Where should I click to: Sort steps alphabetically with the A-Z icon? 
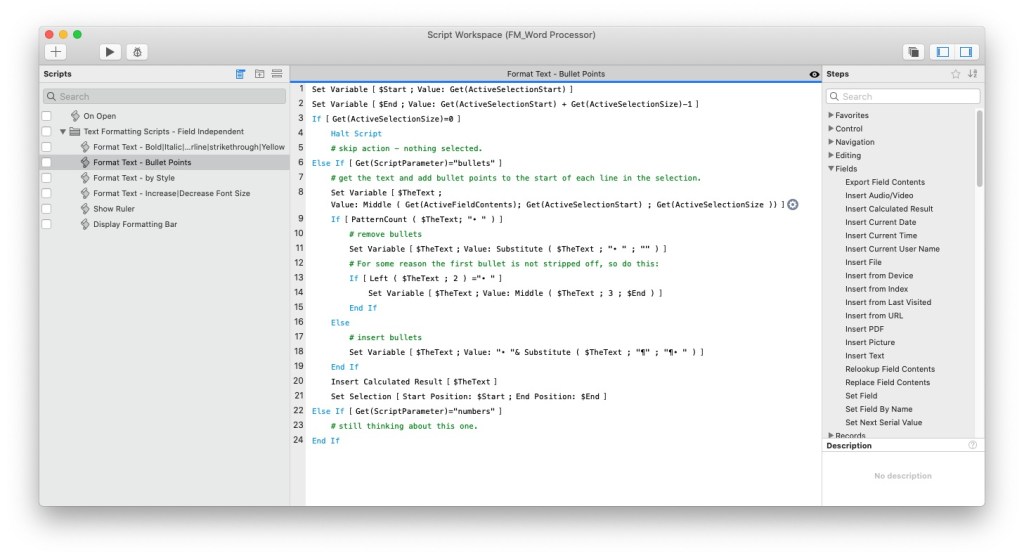pyautogui.click(x=973, y=74)
